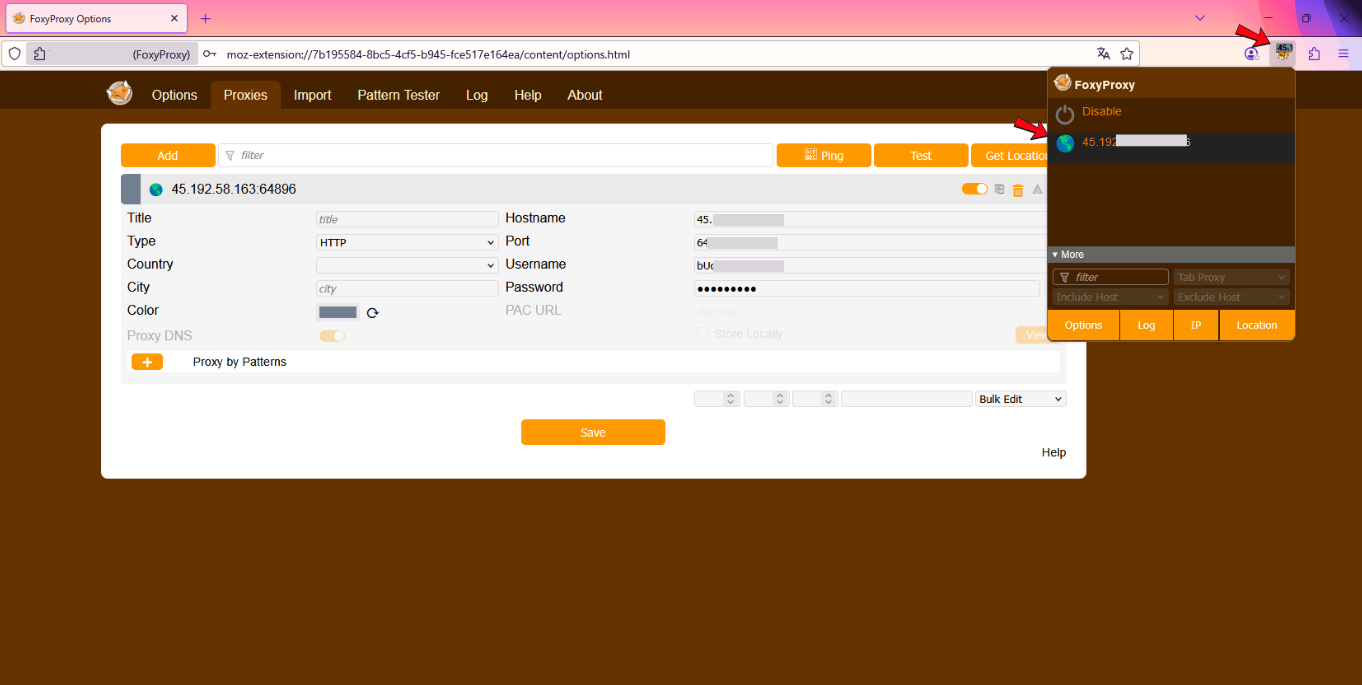Image resolution: width=1362 pixels, height=685 pixels.
Task: Click the filter field in FoxyProxy popup
Action: tap(1110, 277)
